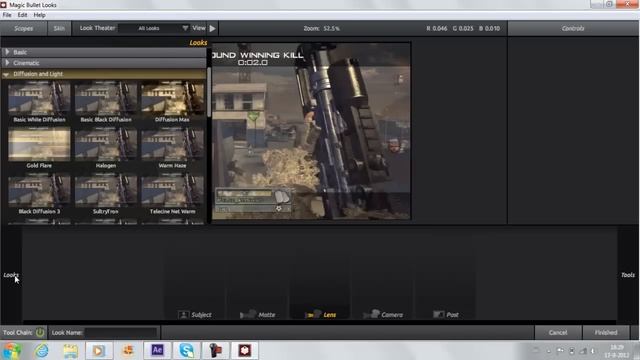This screenshot has height=360, width=640.
Task: Click the Finished button
Action: coord(606,333)
